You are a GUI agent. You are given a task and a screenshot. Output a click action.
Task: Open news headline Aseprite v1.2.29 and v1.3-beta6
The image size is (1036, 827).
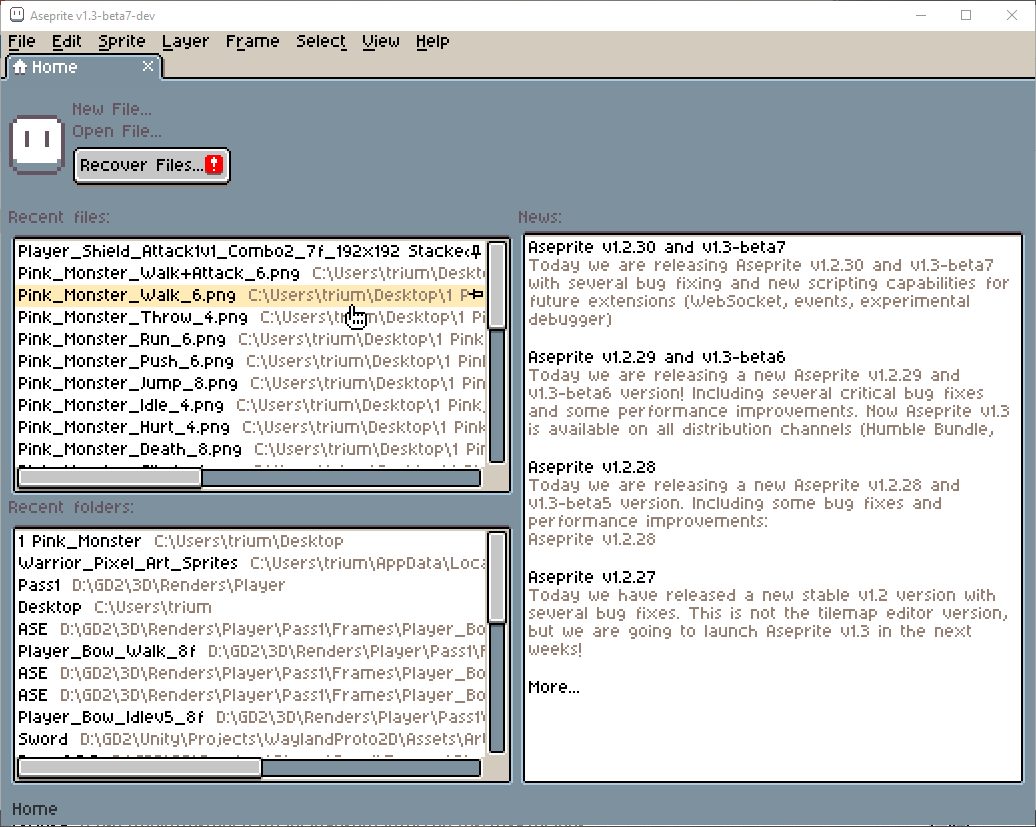[x=657, y=357]
